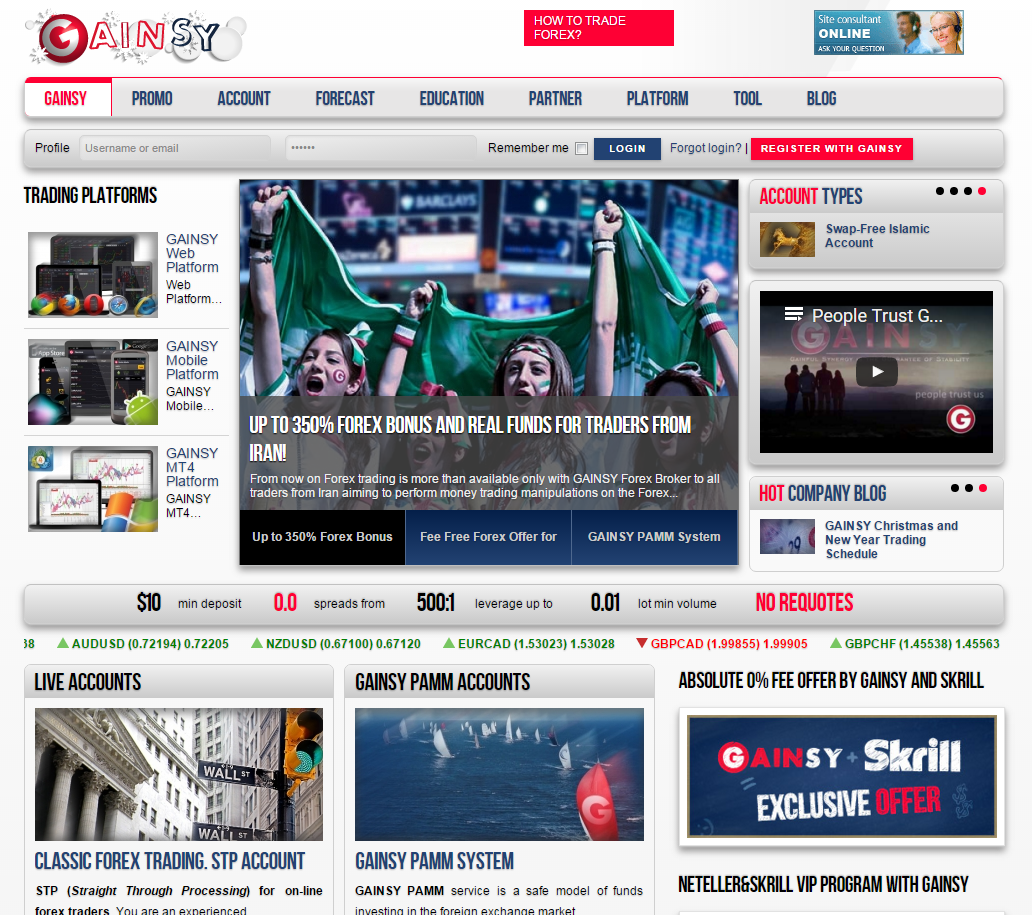Open GAINSY Christmas and New Year Trading Schedule
Image resolution: width=1032 pixels, height=915 pixels.
point(891,540)
